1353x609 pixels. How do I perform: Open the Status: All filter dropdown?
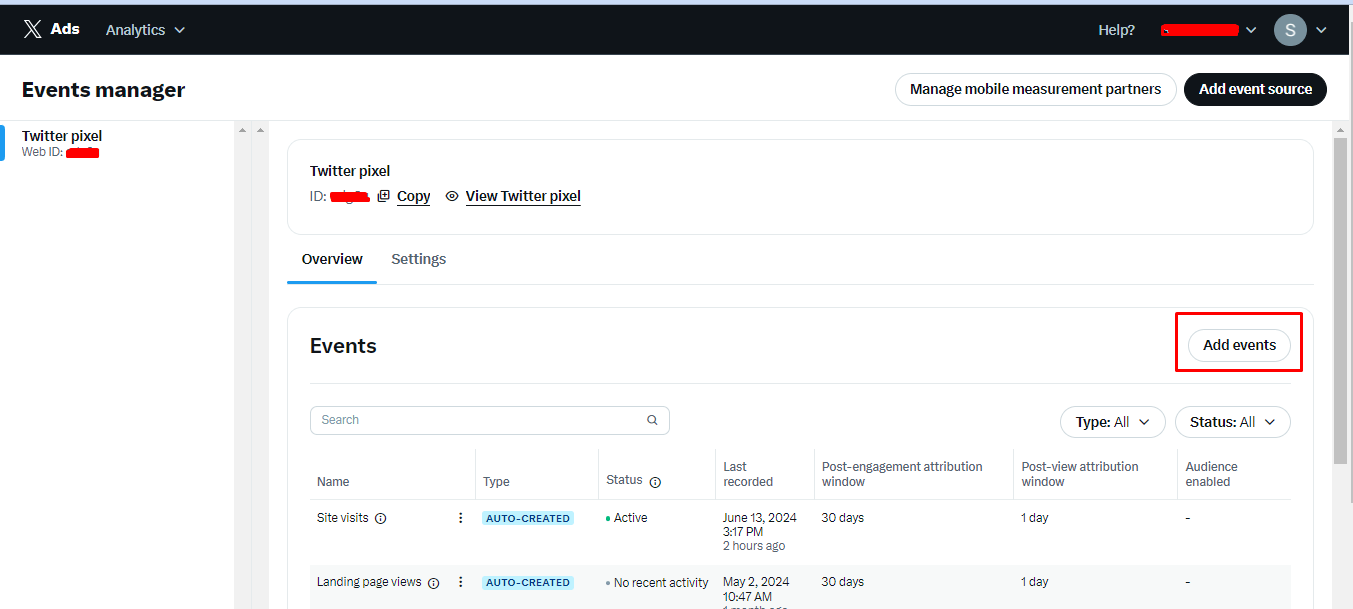tap(1232, 422)
